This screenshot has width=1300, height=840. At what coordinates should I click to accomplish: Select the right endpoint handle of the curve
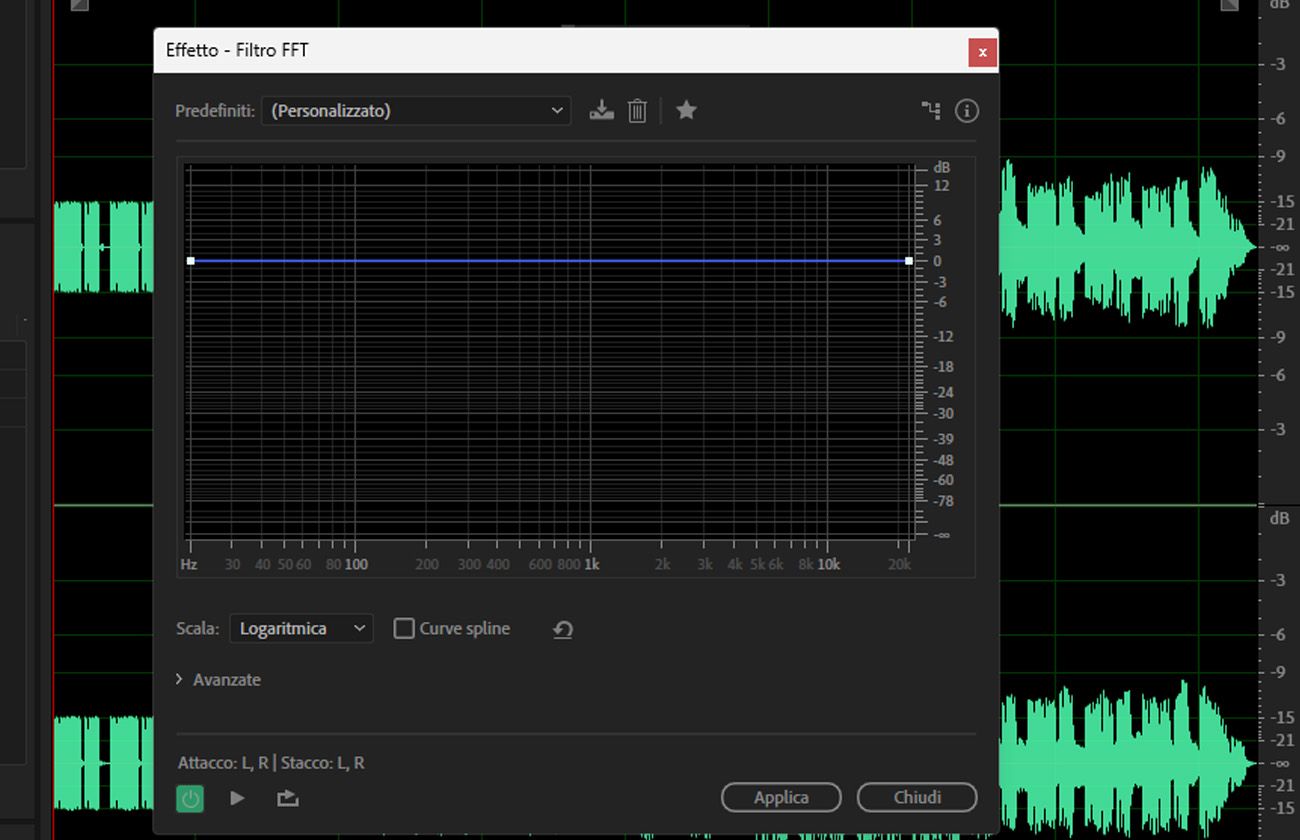click(x=907, y=260)
